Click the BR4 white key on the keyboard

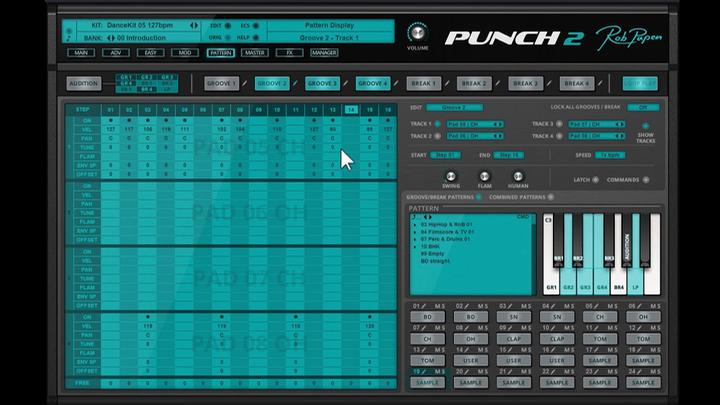[619, 280]
